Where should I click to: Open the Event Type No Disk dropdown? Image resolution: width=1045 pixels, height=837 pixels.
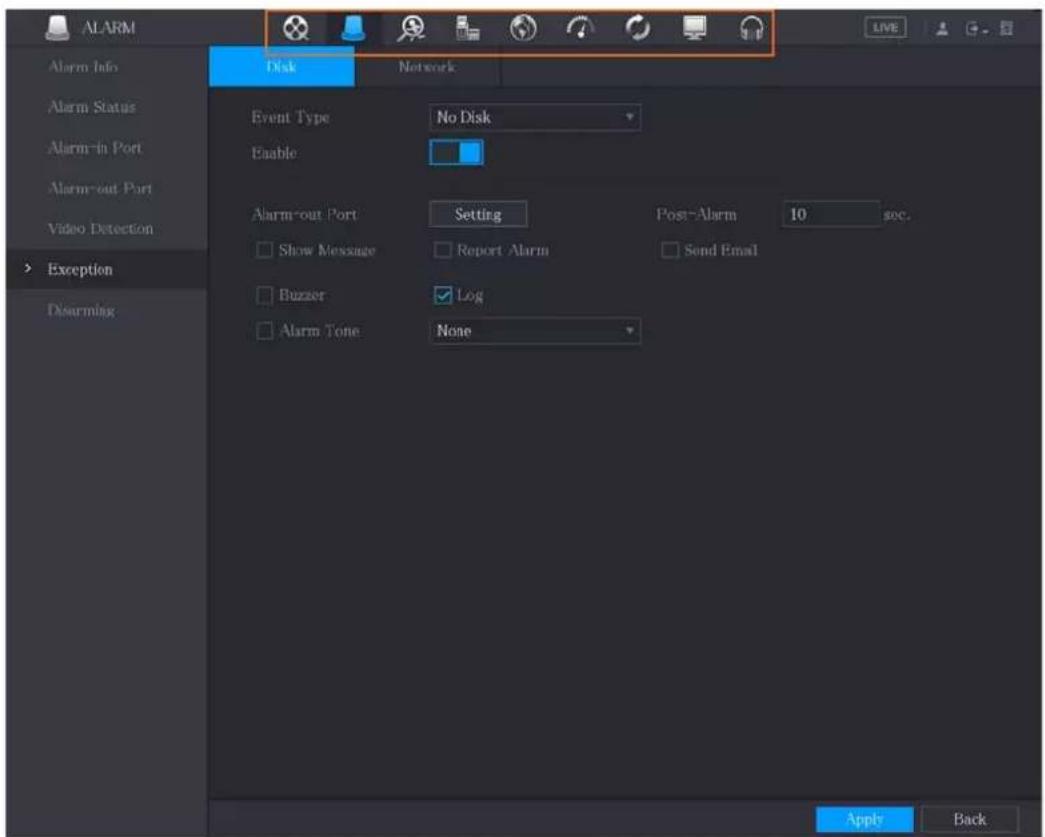point(535,117)
